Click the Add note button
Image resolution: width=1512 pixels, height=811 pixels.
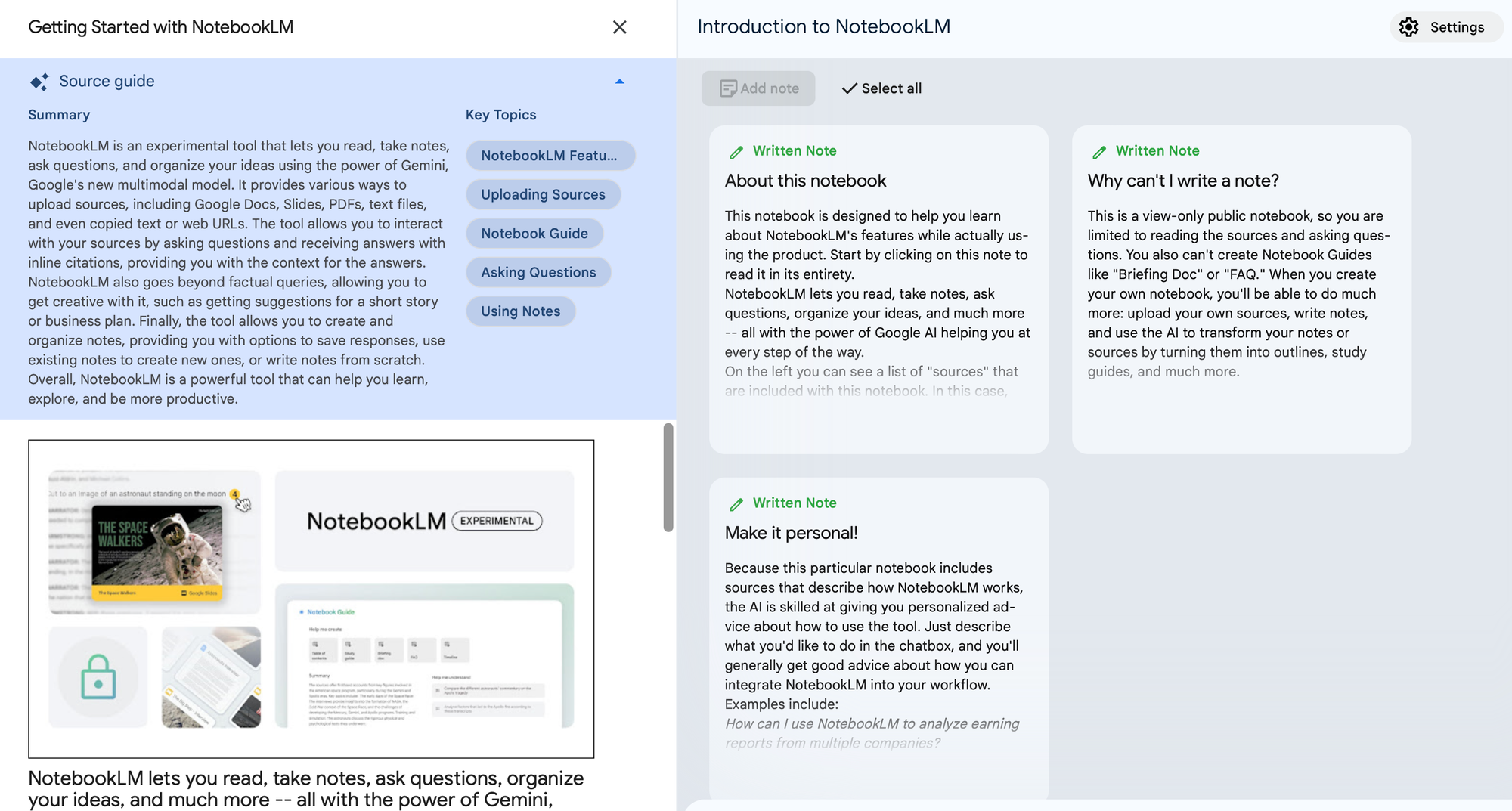(758, 88)
